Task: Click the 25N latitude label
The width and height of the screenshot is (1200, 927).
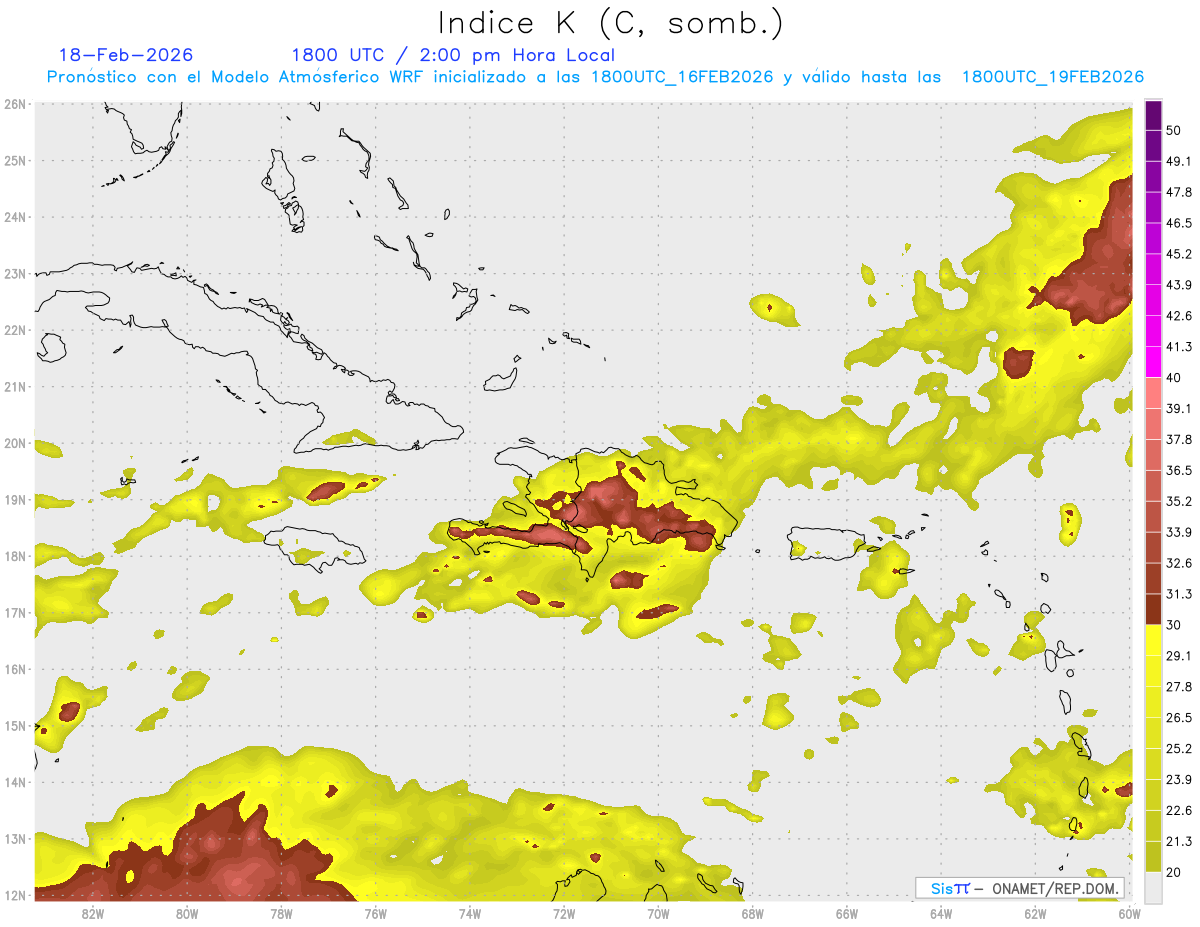Action: pyautogui.click(x=15, y=160)
